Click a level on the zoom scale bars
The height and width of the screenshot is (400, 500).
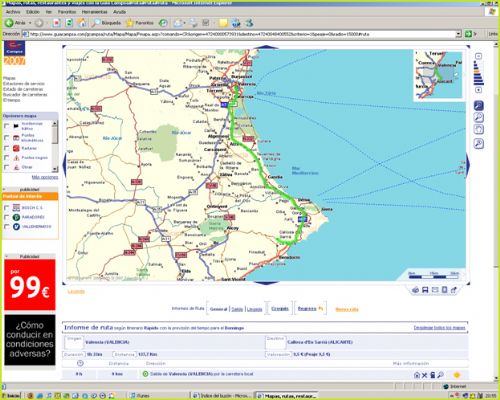(478, 73)
